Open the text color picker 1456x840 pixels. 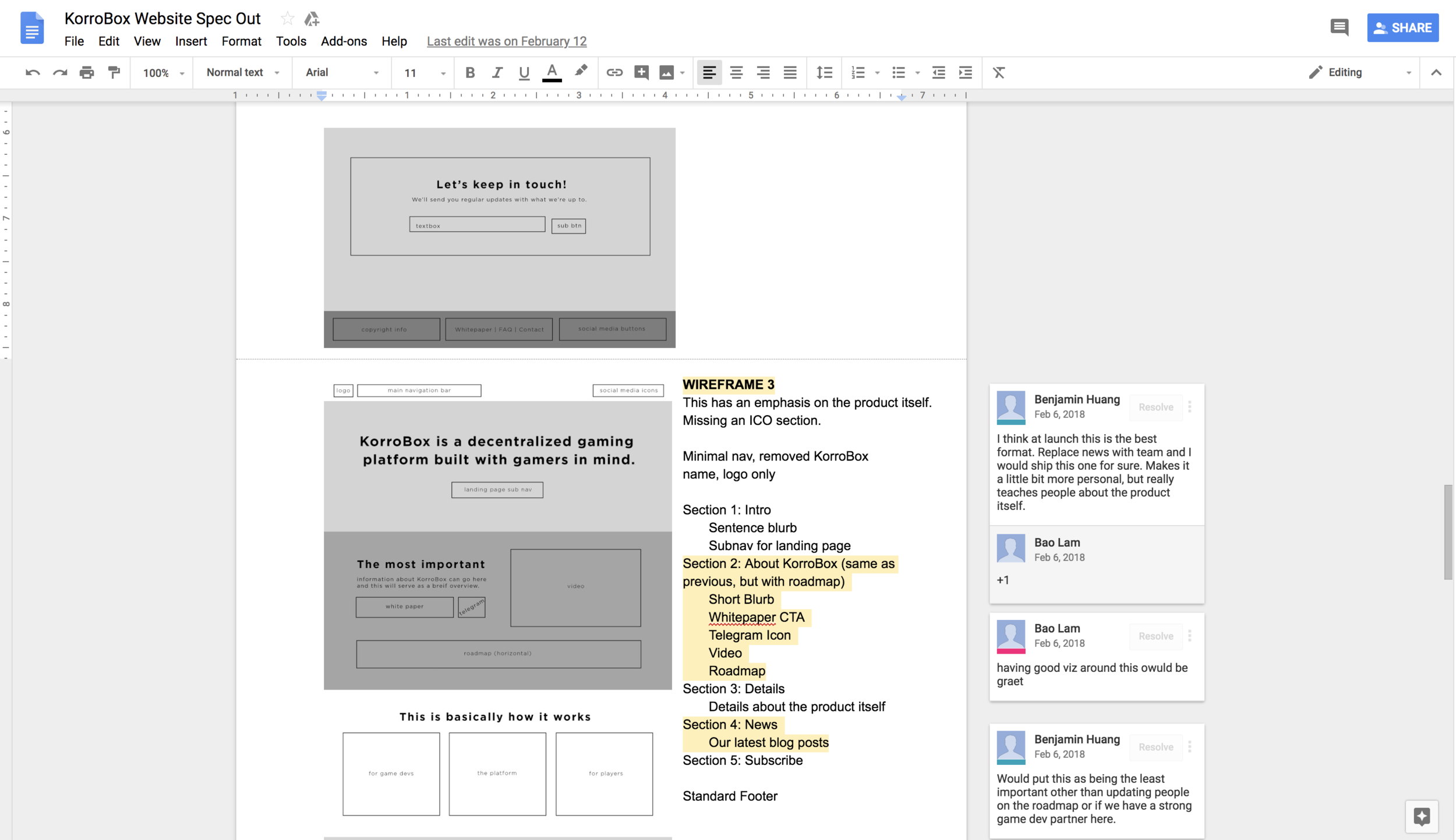tap(552, 73)
